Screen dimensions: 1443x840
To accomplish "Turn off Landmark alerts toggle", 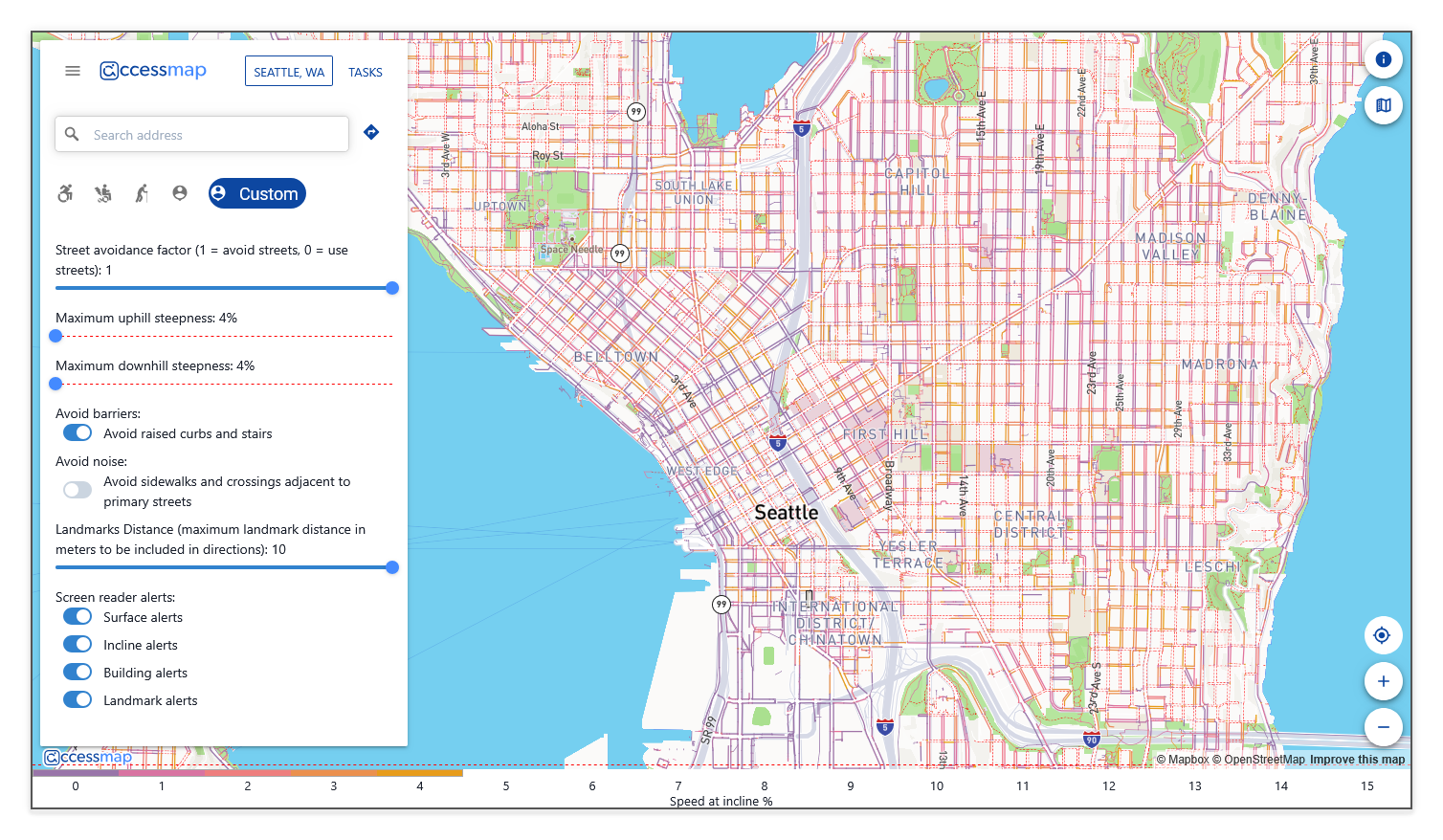I will click(78, 700).
